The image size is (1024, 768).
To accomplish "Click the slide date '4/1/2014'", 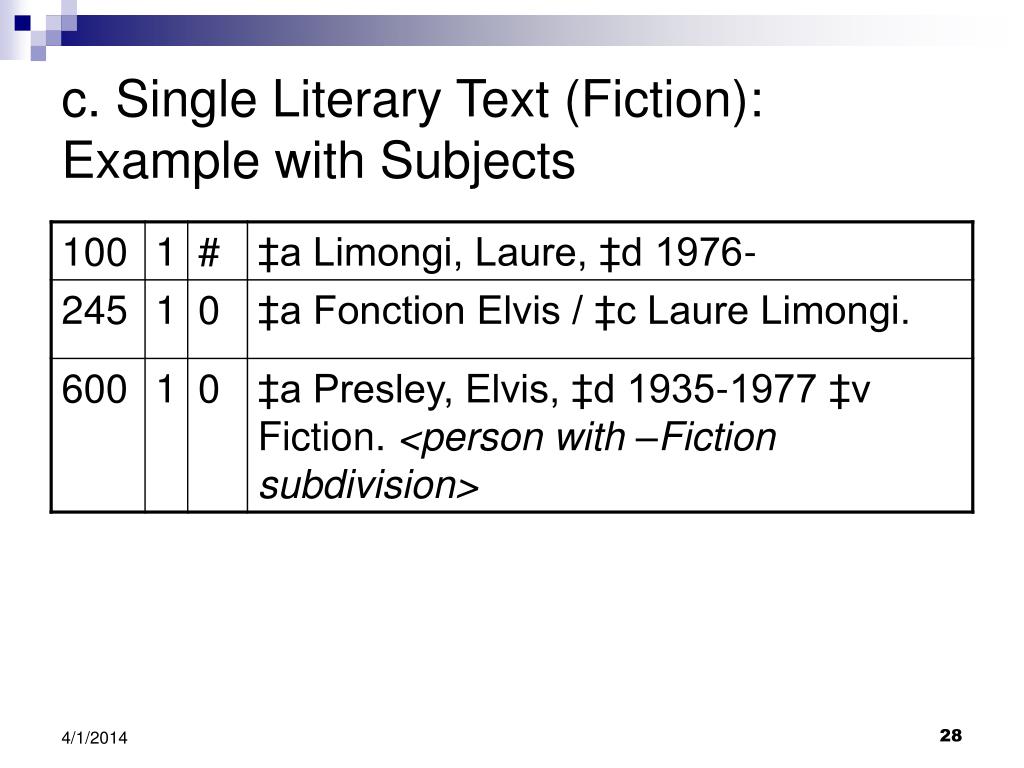I will click(95, 738).
